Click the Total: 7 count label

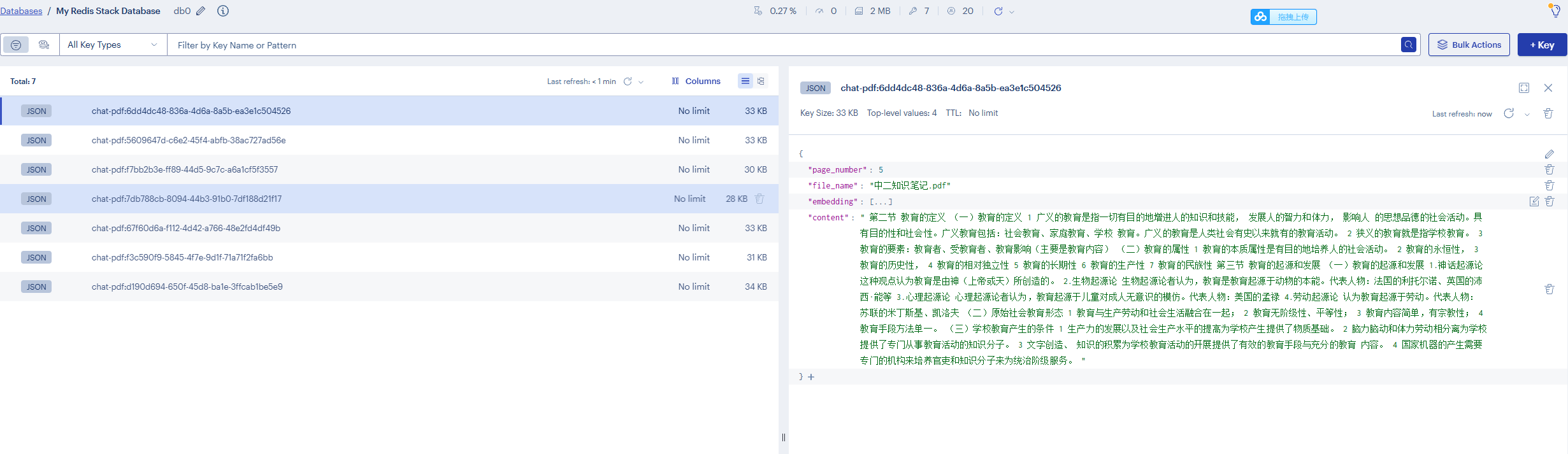(x=23, y=81)
